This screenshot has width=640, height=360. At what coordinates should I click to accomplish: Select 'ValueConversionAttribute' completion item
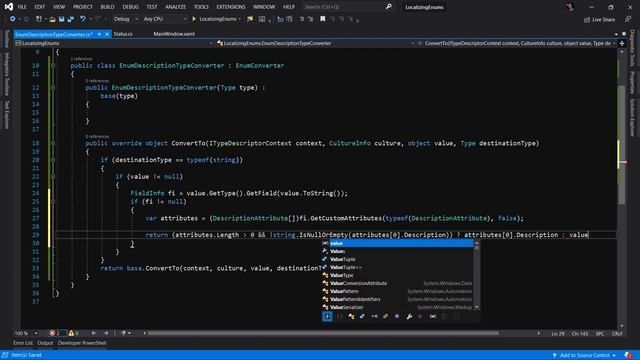[398, 283]
